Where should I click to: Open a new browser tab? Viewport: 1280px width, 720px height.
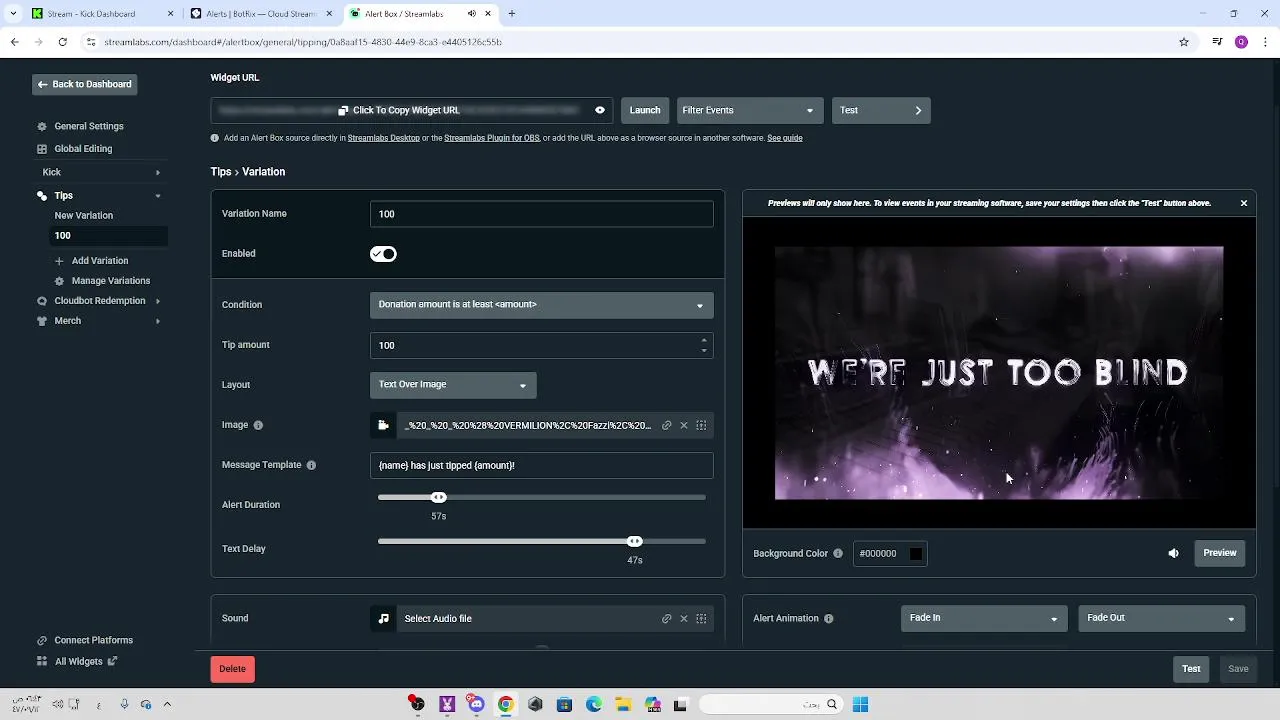511,14
